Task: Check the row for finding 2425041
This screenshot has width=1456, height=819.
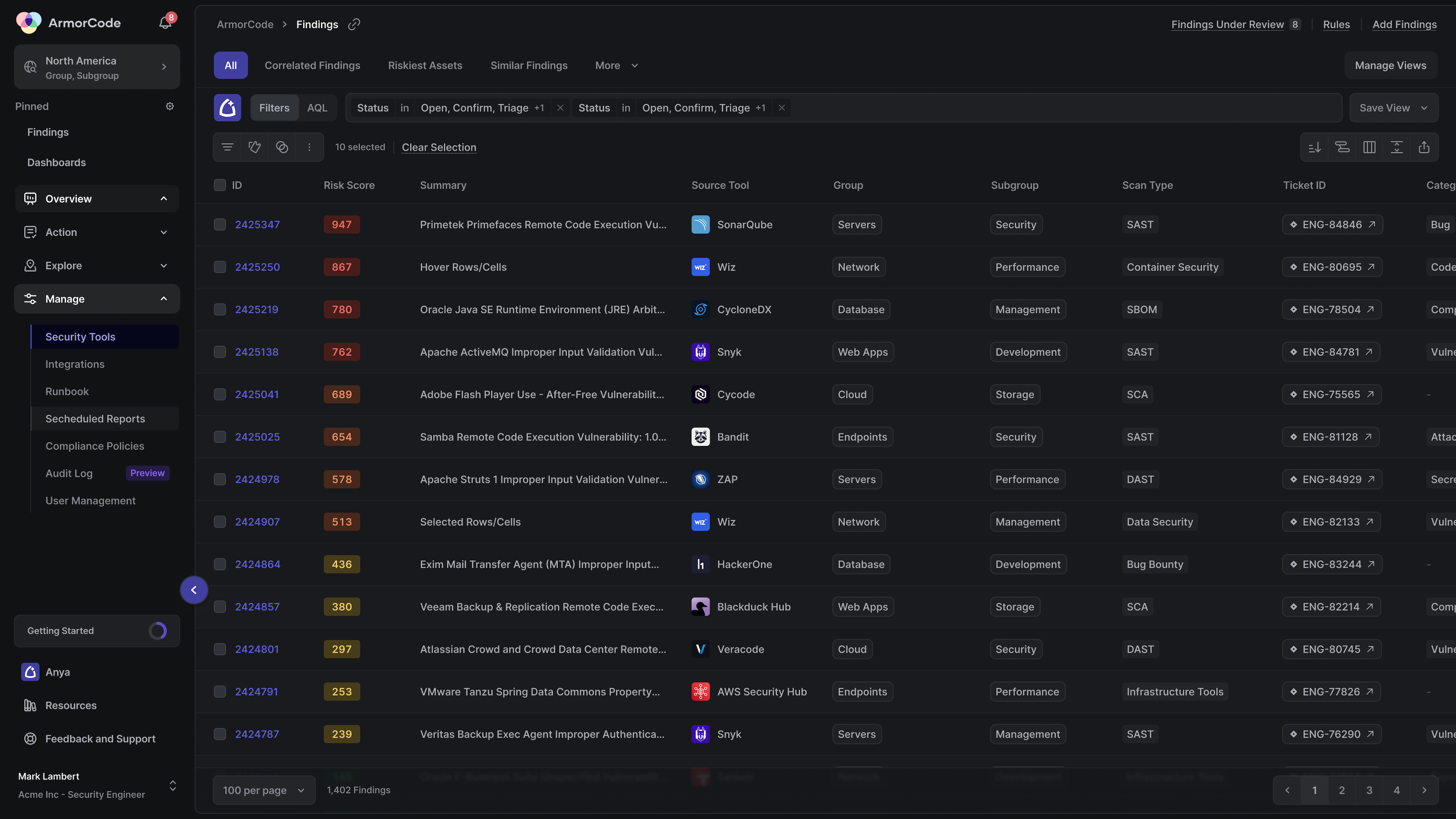Action: pyautogui.click(x=220, y=394)
